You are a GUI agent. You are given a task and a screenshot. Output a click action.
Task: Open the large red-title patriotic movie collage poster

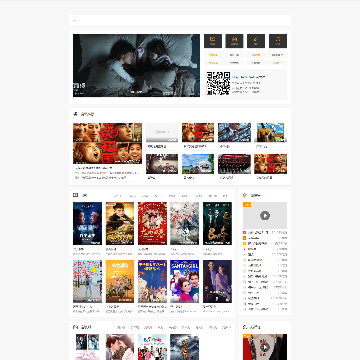coord(107,143)
